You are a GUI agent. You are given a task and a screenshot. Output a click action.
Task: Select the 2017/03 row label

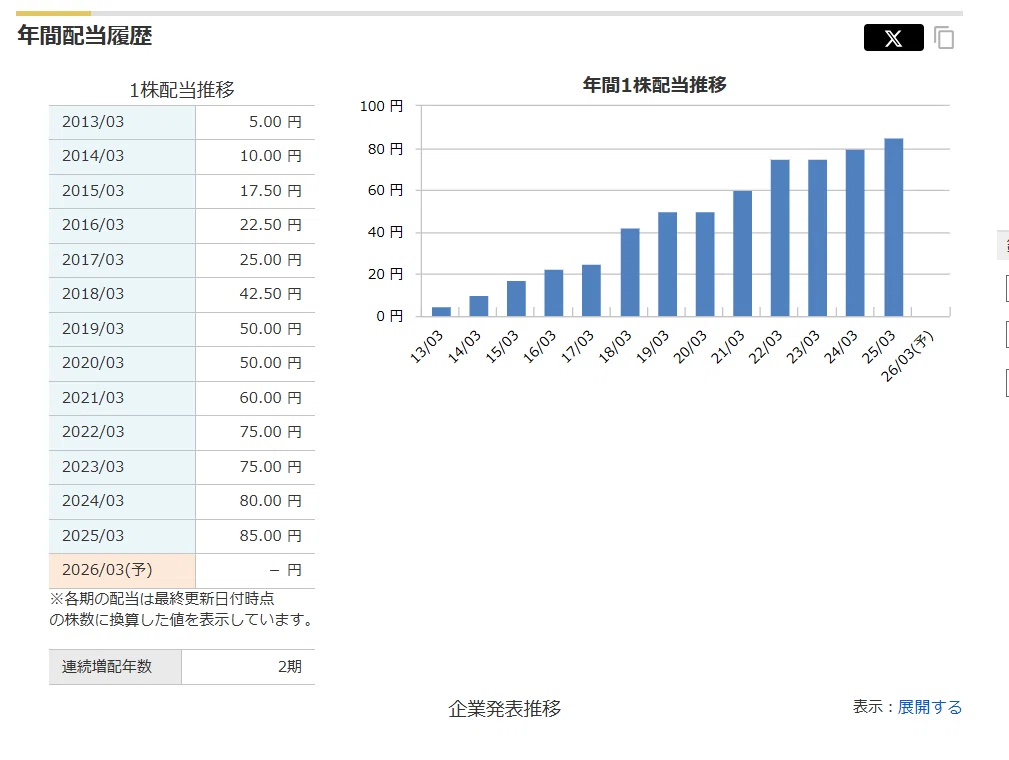click(x=122, y=260)
